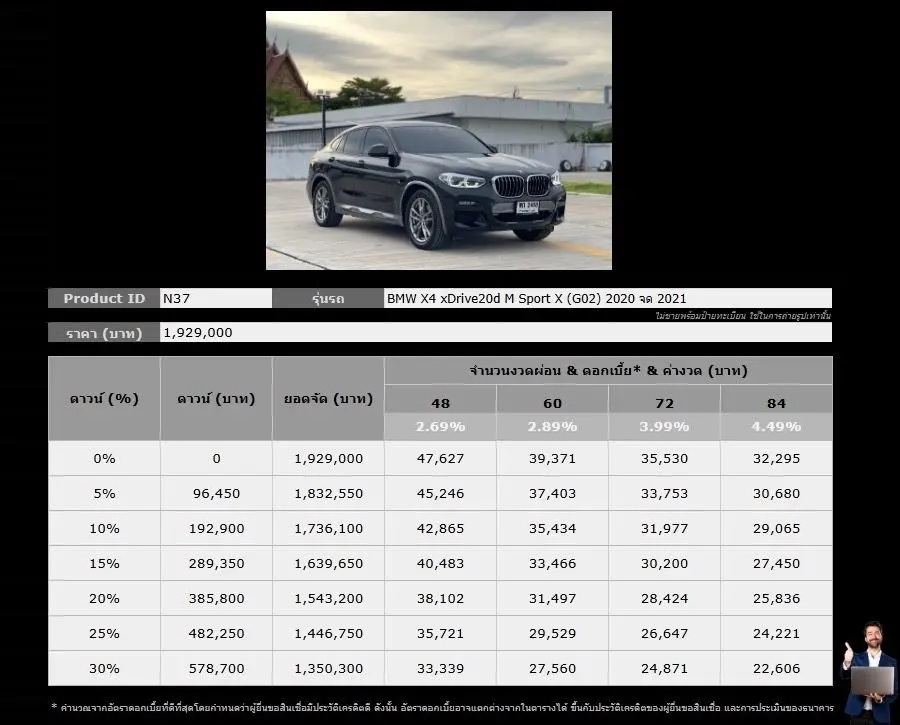This screenshot has height=725, width=900.
Task: Click the ดาวน์ (บาท) column header
Action: tap(216, 398)
